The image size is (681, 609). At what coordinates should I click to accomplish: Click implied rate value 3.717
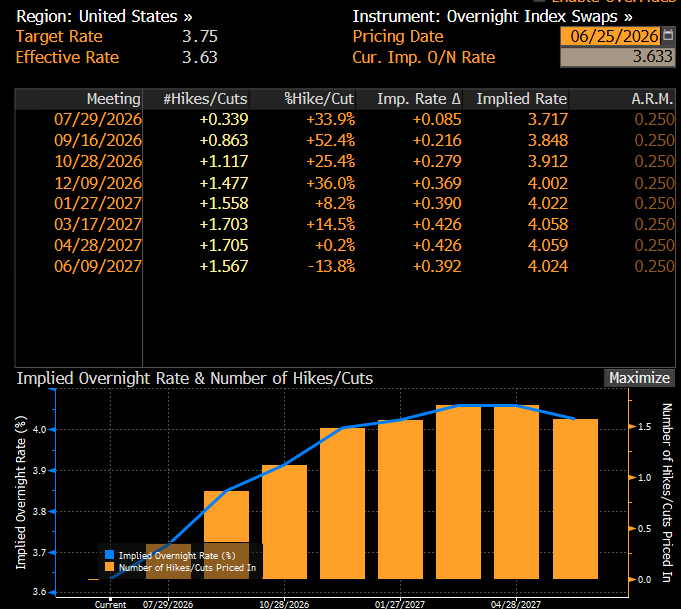point(547,119)
